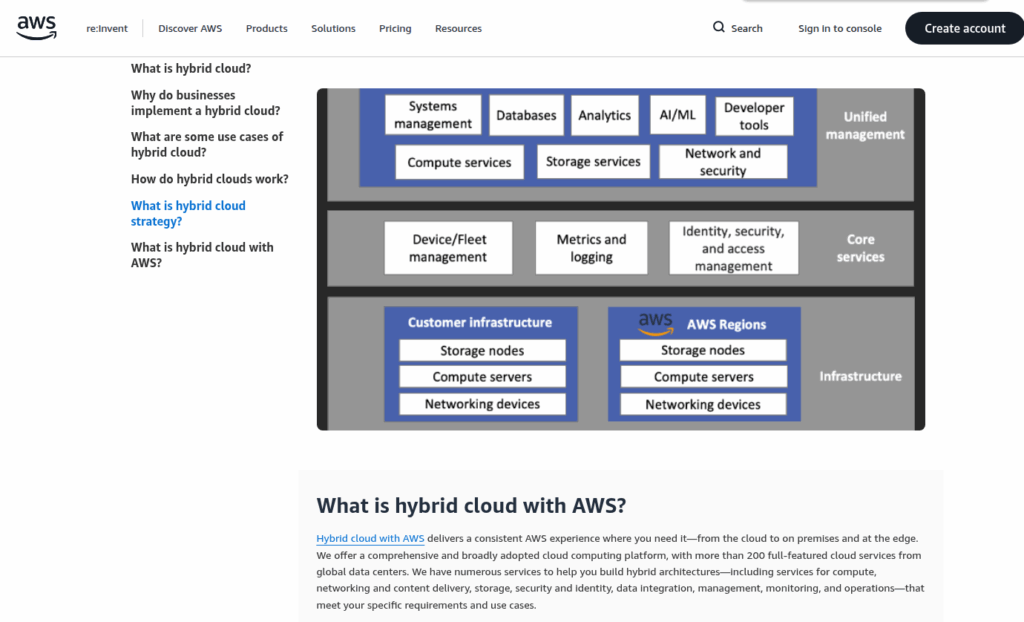Open the Pricing menu
1024x622 pixels.
tap(394, 28)
